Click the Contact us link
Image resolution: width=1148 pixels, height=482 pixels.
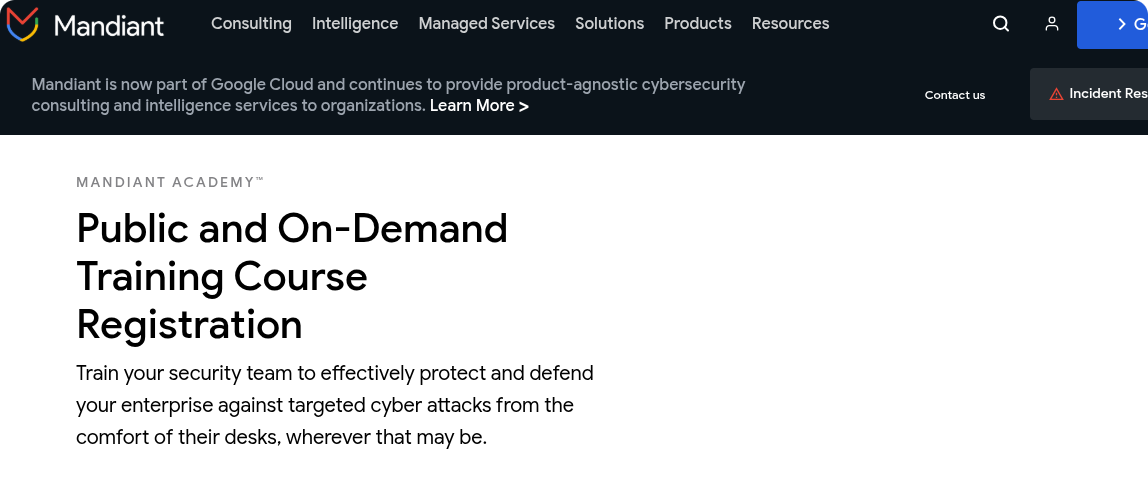(955, 95)
